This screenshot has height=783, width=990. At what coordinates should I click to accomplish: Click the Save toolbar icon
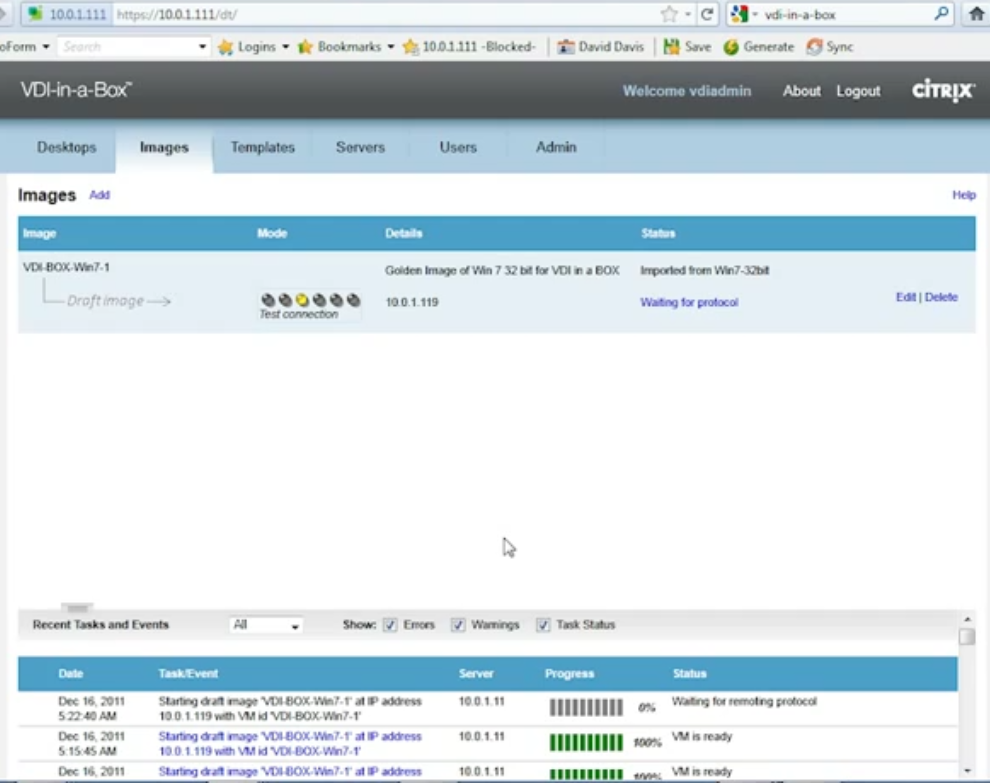[671, 47]
